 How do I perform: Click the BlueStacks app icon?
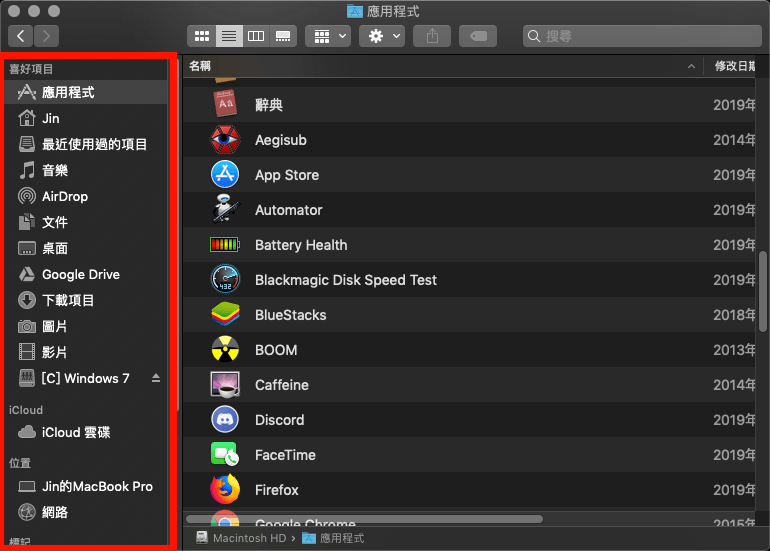click(225, 314)
